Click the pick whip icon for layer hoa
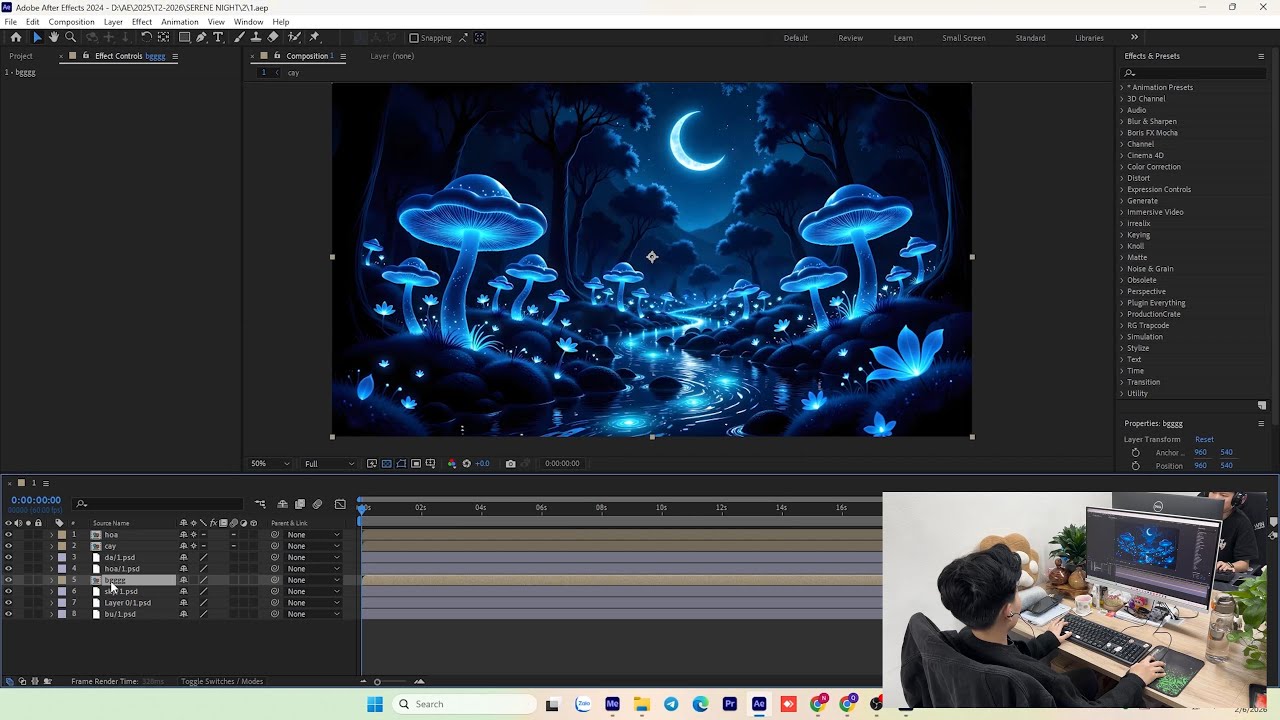 pyautogui.click(x=275, y=535)
